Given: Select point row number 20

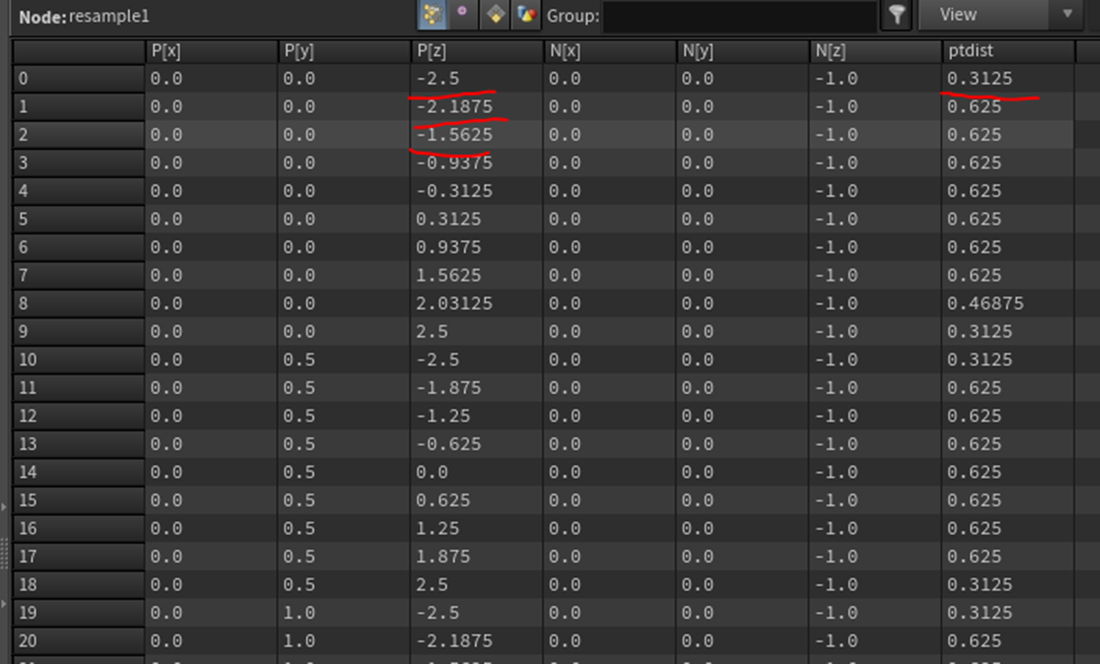Looking at the screenshot, I should pyautogui.click(x=79, y=641).
